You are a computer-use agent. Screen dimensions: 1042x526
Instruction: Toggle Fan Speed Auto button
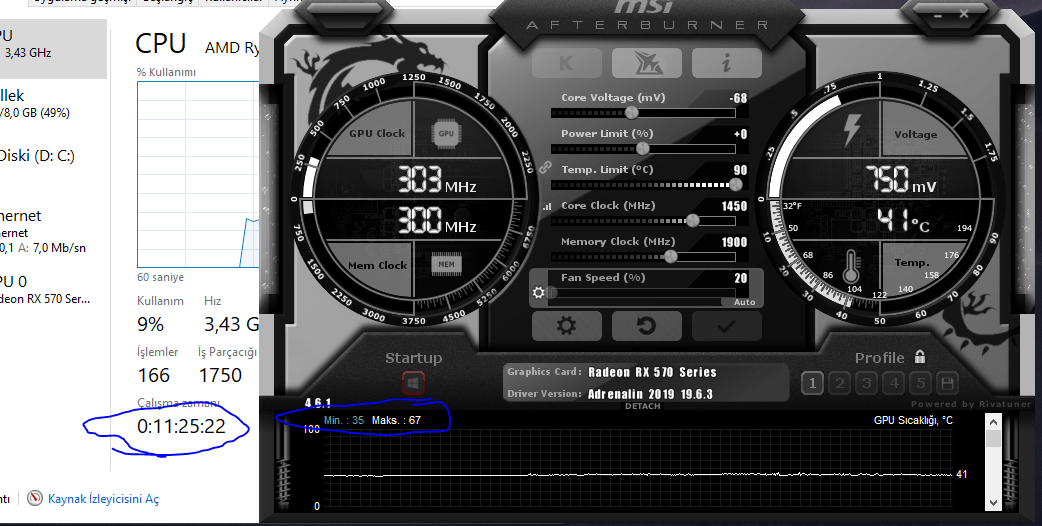click(x=744, y=302)
